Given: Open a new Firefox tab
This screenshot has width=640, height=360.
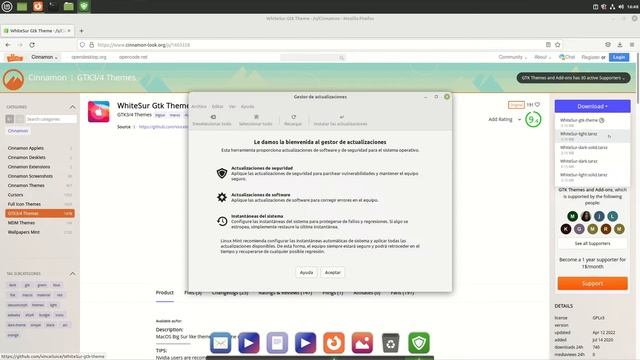Looking at the screenshot, I should (x=81, y=31).
